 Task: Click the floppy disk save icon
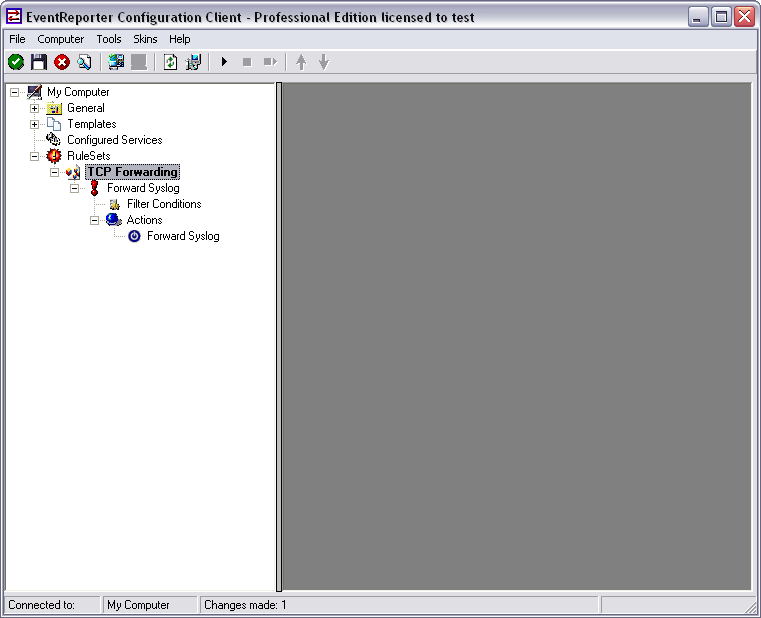click(x=39, y=62)
